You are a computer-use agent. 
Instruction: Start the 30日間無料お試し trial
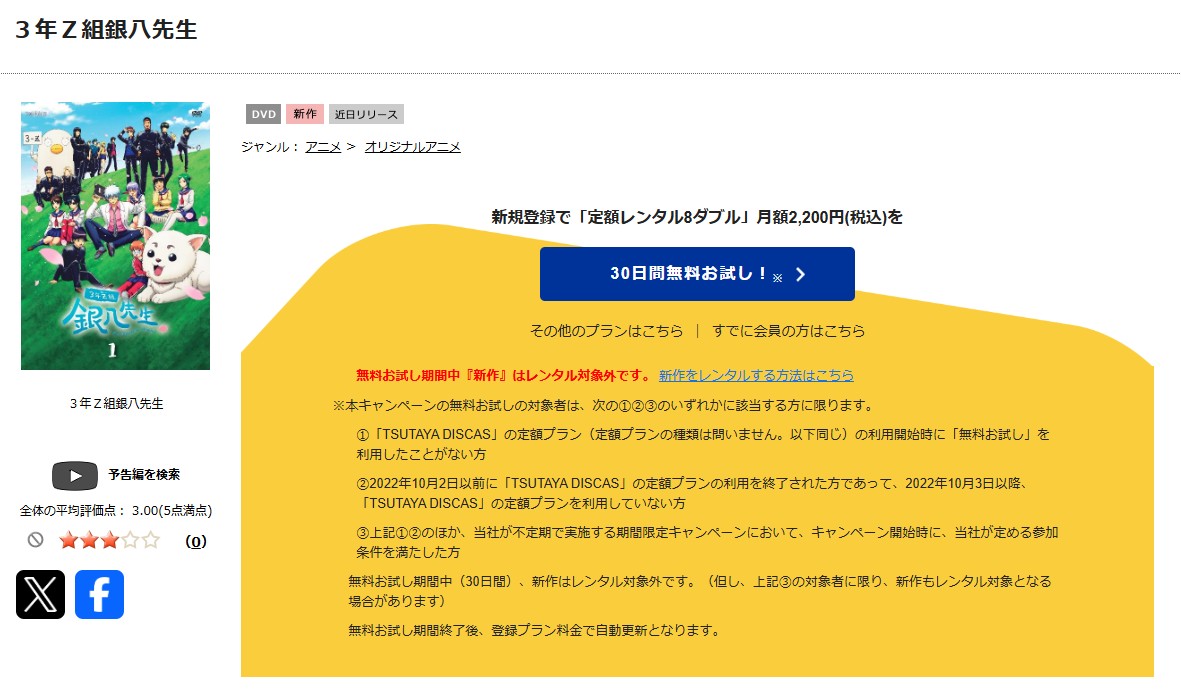697,274
